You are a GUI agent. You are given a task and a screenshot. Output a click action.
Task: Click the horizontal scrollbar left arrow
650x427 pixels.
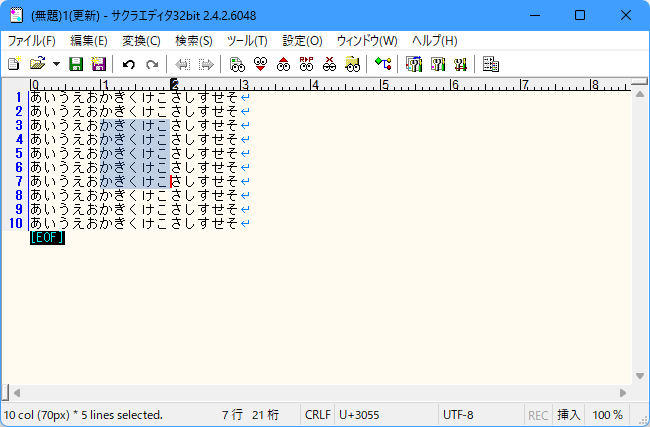click(17, 393)
